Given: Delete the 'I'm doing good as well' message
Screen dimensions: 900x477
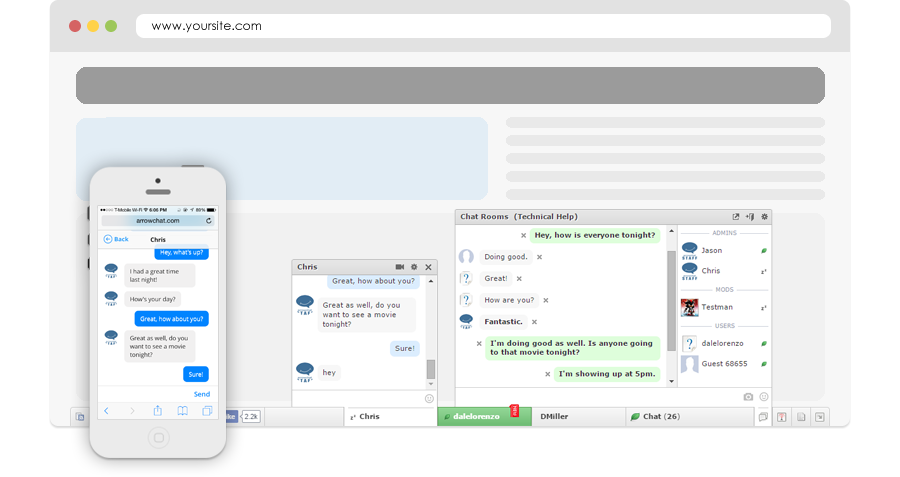Looking at the screenshot, I should click(x=479, y=343).
